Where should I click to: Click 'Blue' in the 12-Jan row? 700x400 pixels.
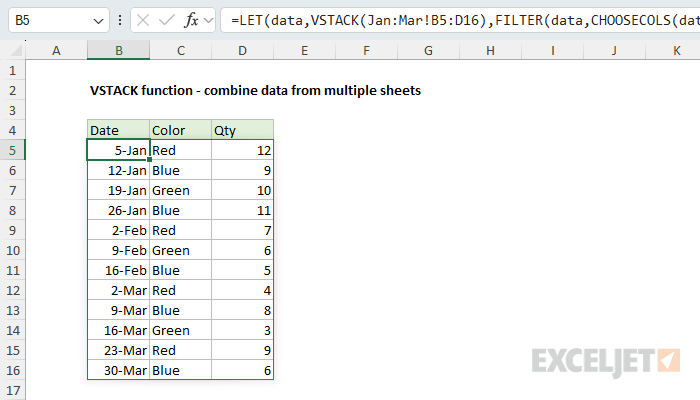(x=180, y=170)
